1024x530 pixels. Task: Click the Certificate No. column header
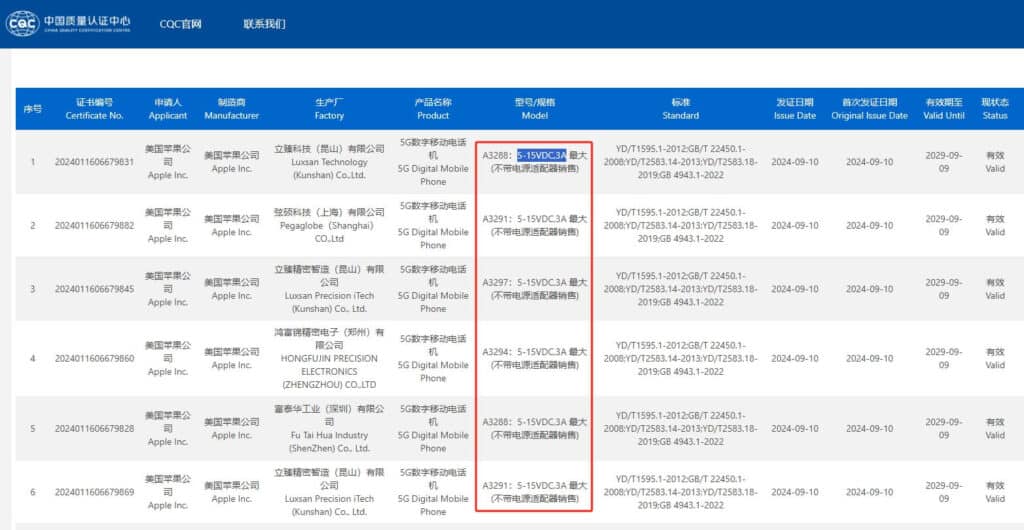94,109
